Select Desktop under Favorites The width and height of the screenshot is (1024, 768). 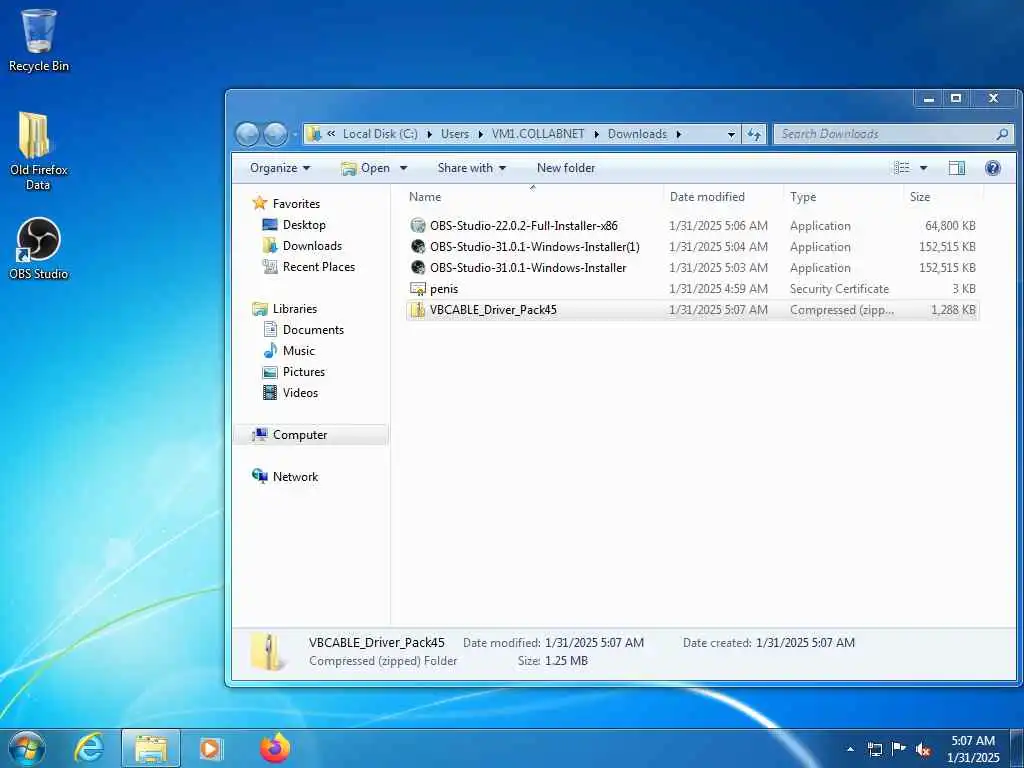[x=304, y=225]
